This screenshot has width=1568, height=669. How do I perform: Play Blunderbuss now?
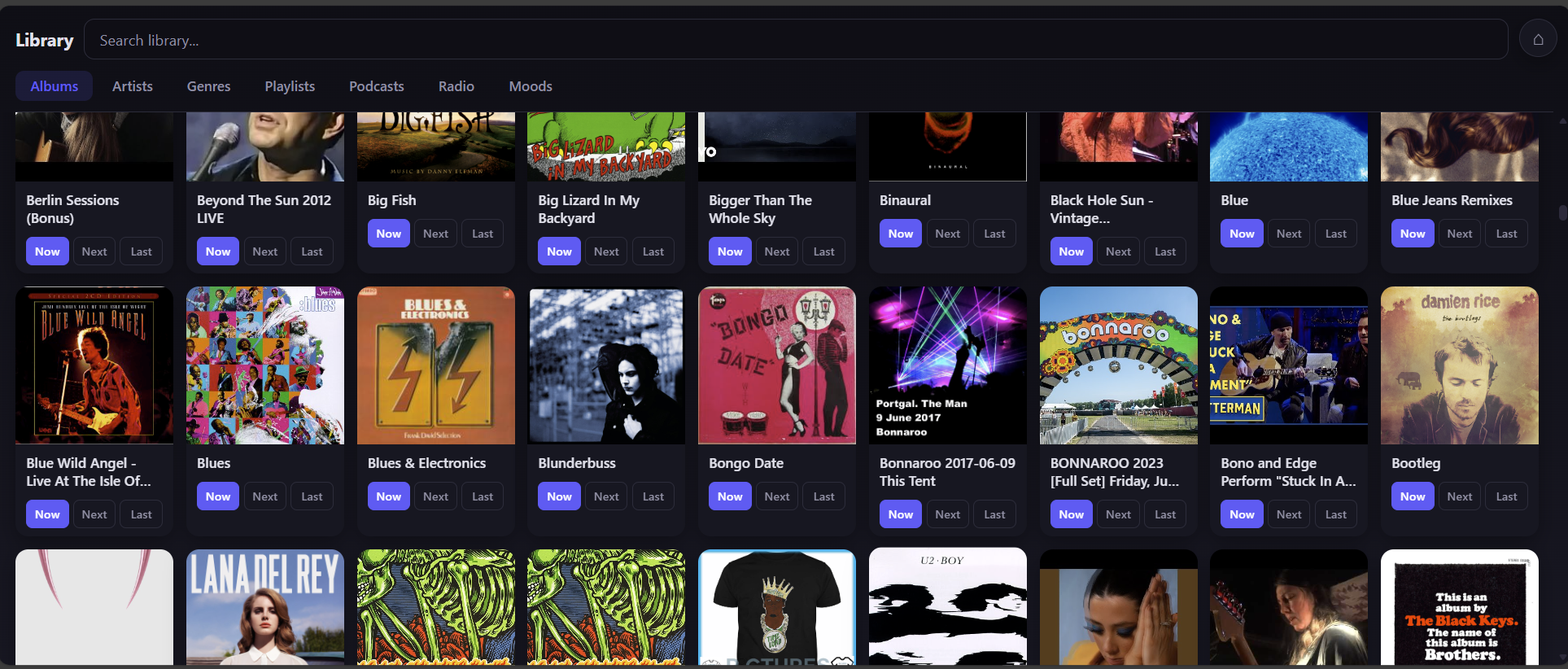point(559,496)
